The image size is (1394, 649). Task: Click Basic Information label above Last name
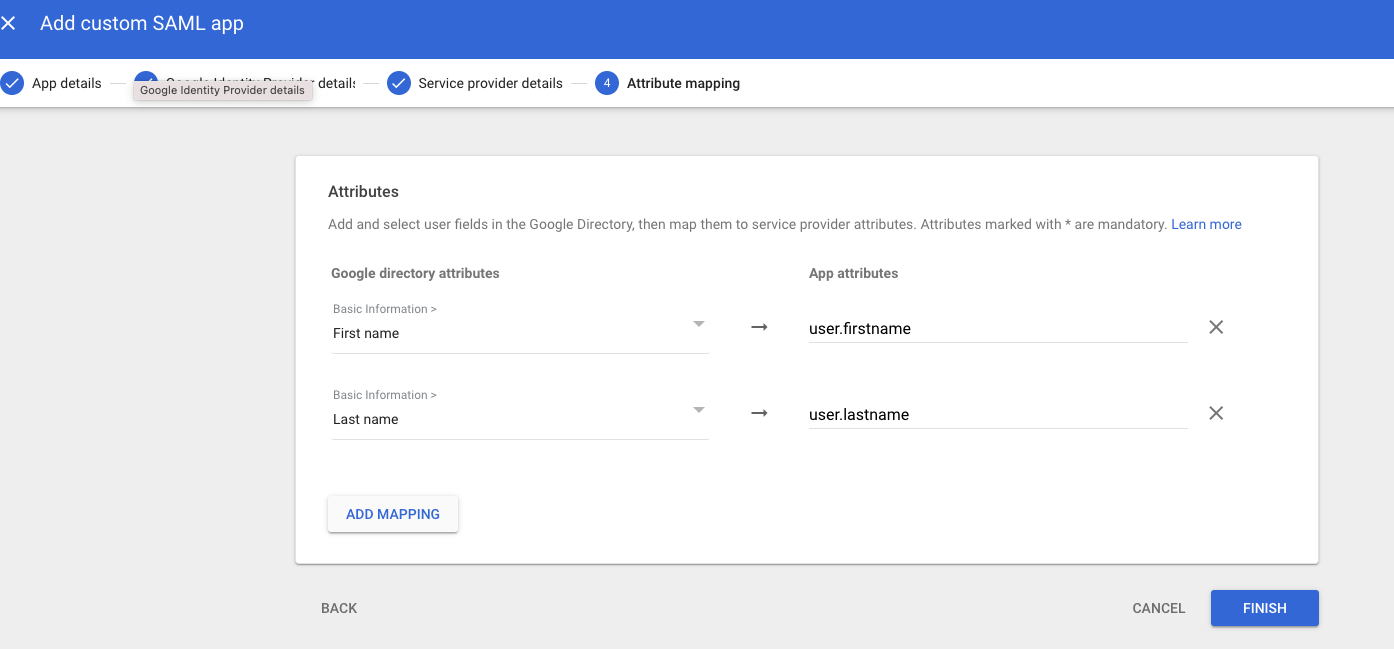(x=385, y=395)
